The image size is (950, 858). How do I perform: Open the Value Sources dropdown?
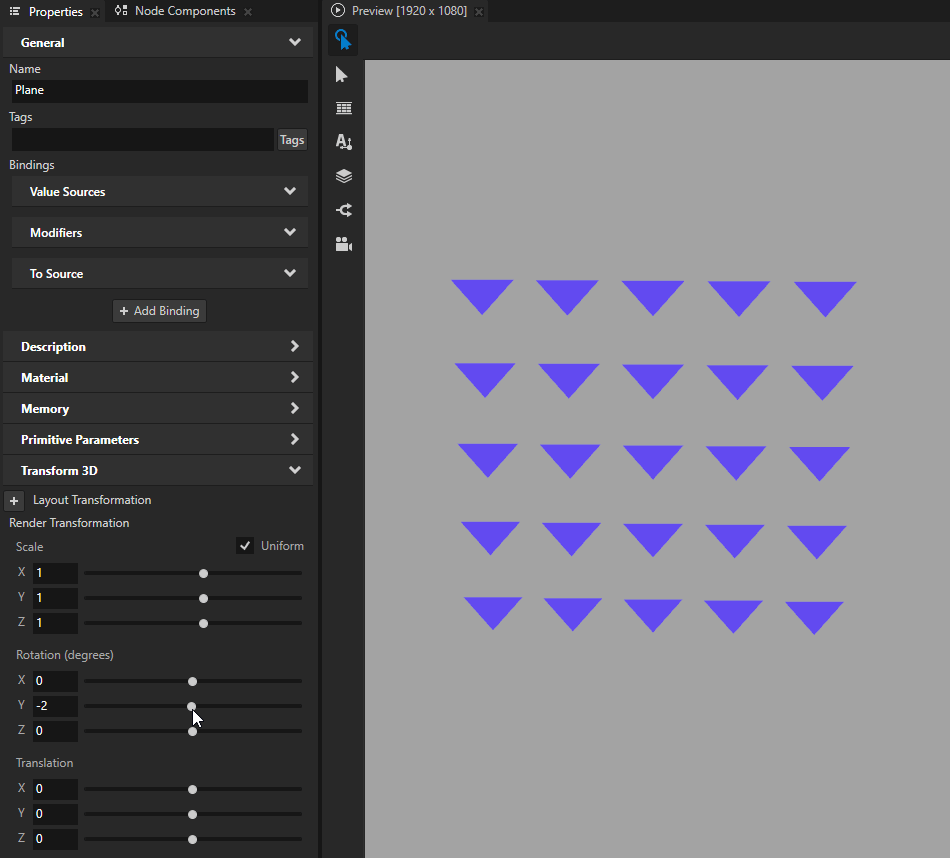pyautogui.click(x=289, y=191)
